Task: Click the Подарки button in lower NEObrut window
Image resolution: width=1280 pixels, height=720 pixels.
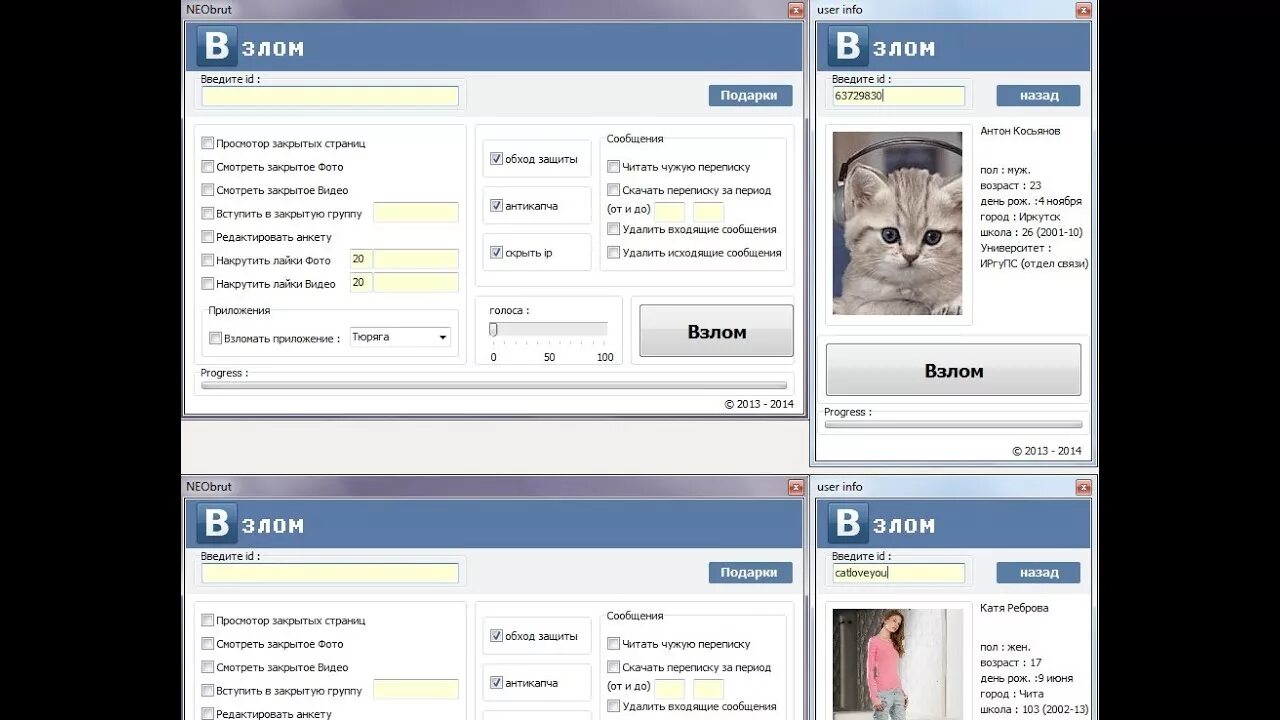Action: 750,572
